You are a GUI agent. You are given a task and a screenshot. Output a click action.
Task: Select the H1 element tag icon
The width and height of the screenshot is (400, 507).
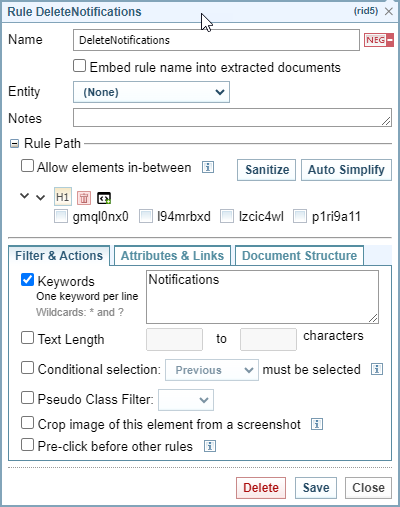click(x=63, y=197)
